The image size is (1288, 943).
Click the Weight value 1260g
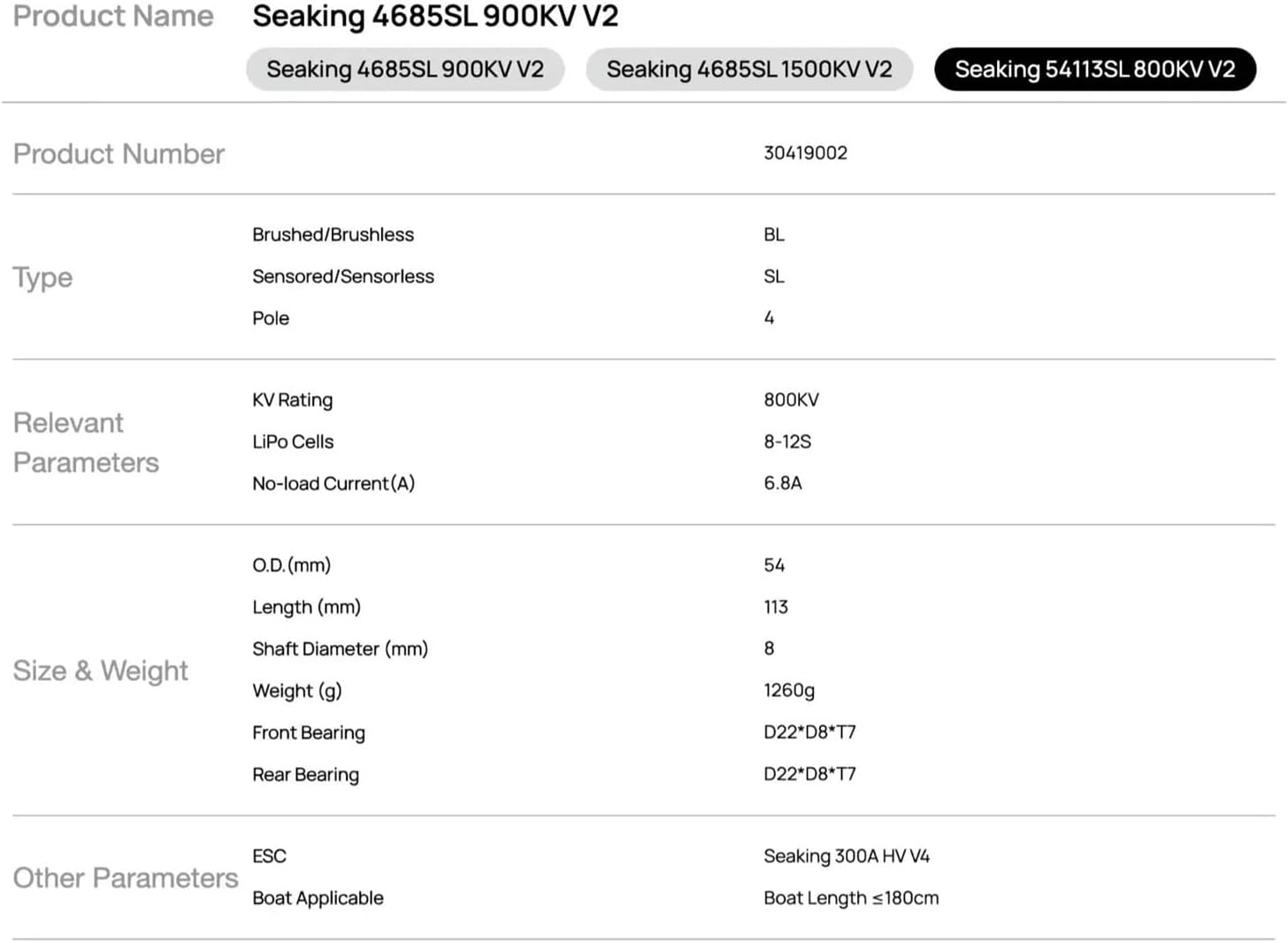tap(789, 690)
